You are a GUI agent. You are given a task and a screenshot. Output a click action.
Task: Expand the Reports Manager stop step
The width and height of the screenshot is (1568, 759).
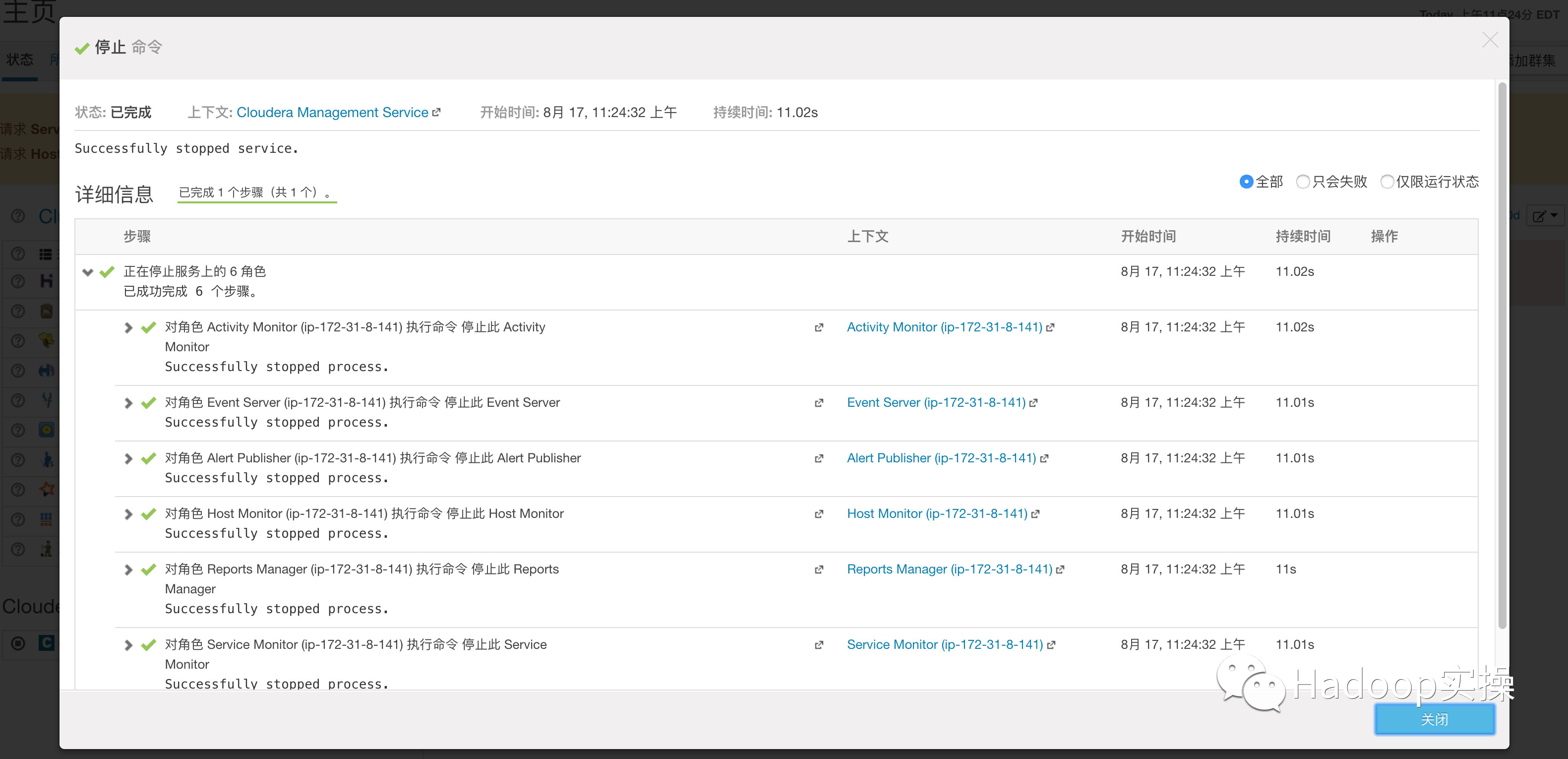pos(128,569)
